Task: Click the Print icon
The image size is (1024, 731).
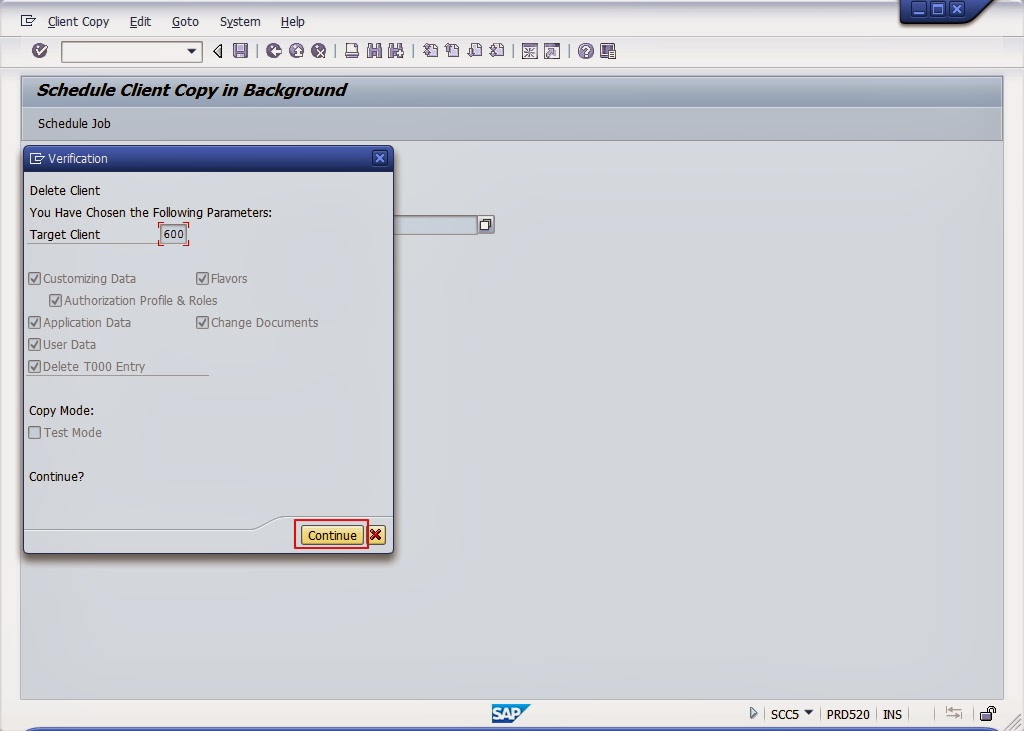Action: pyautogui.click(x=352, y=51)
